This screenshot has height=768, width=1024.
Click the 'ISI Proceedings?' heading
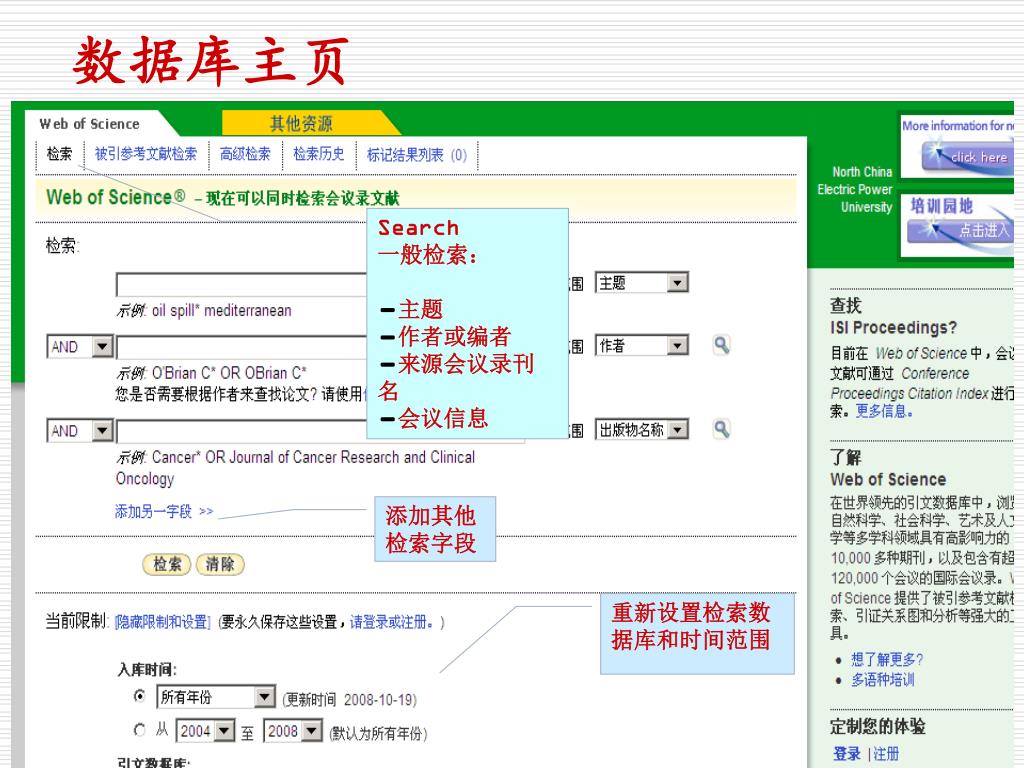(893, 327)
